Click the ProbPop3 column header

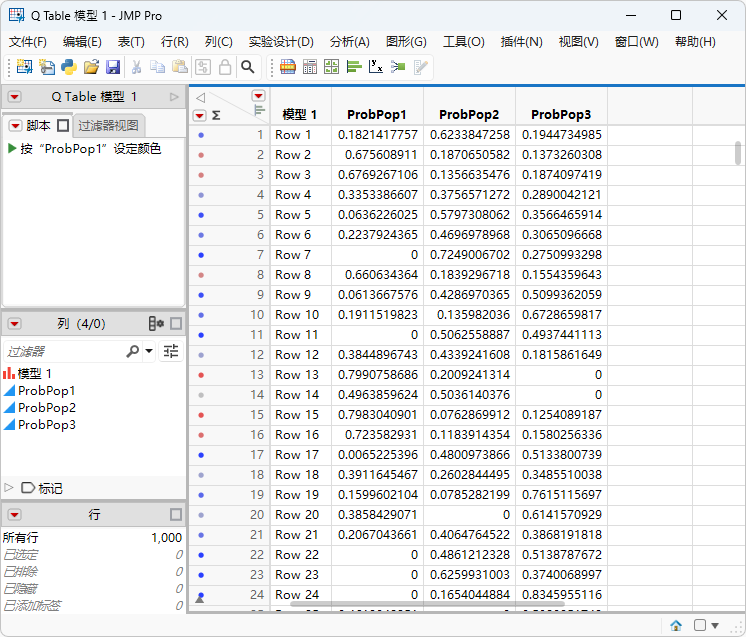[x=561, y=115]
